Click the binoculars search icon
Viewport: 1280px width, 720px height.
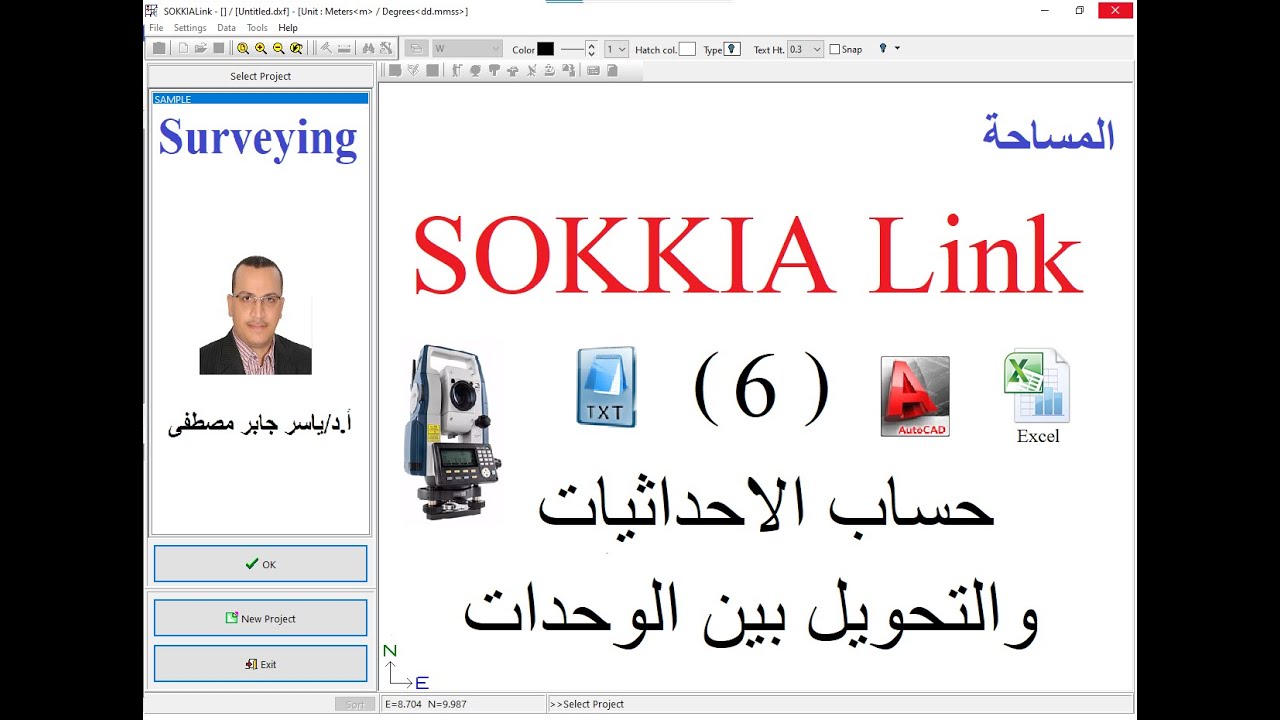(368, 48)
